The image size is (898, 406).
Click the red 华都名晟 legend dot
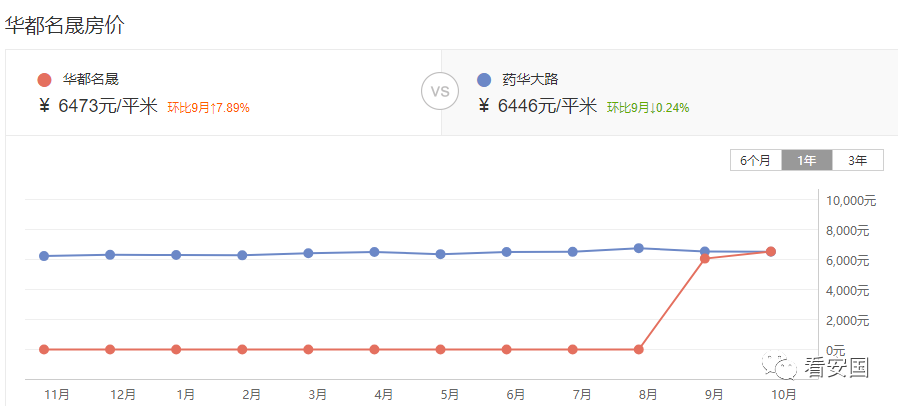pyautogui.click(x=44, y=80)
